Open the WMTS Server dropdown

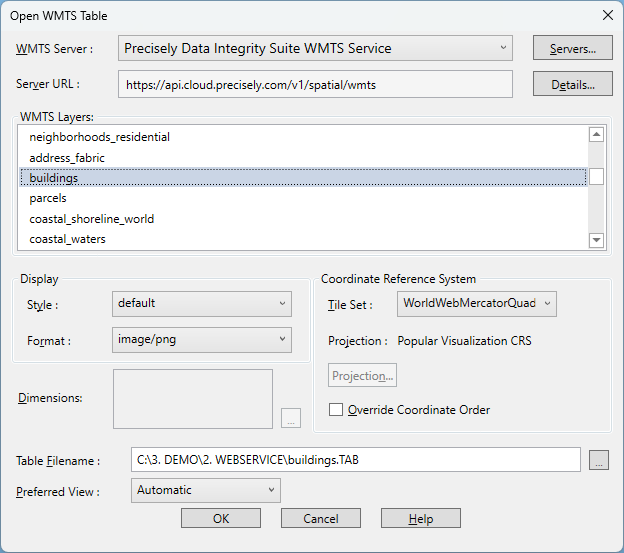pos(315,48)
